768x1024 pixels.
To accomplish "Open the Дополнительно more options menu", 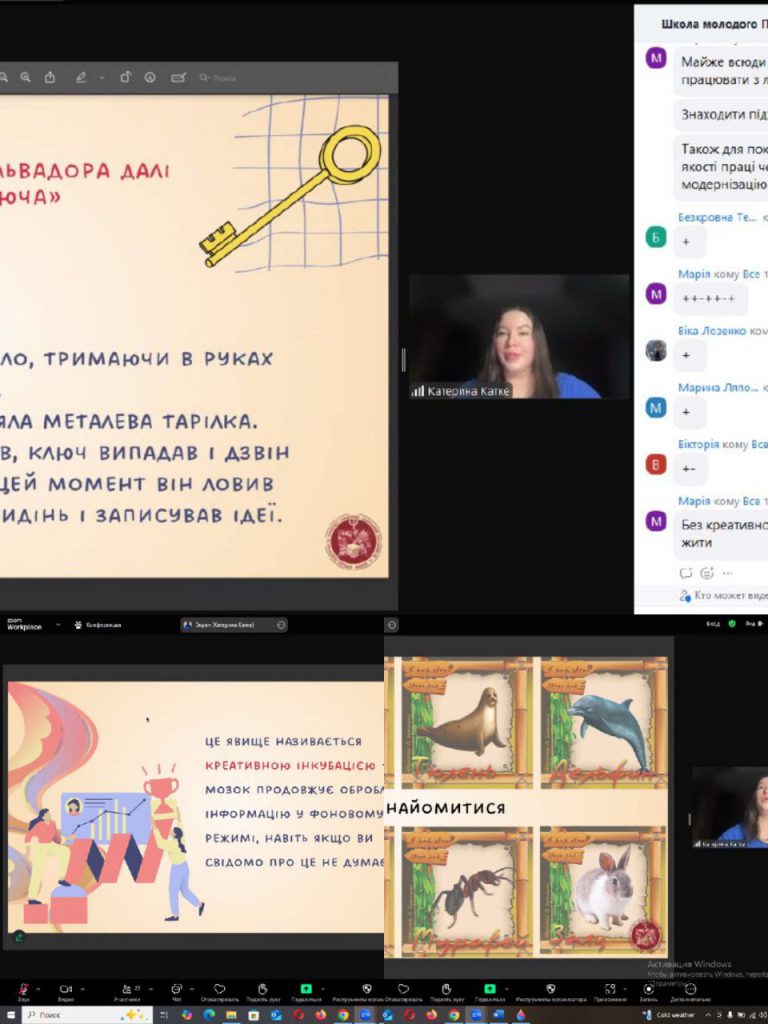I will [690, 991].
